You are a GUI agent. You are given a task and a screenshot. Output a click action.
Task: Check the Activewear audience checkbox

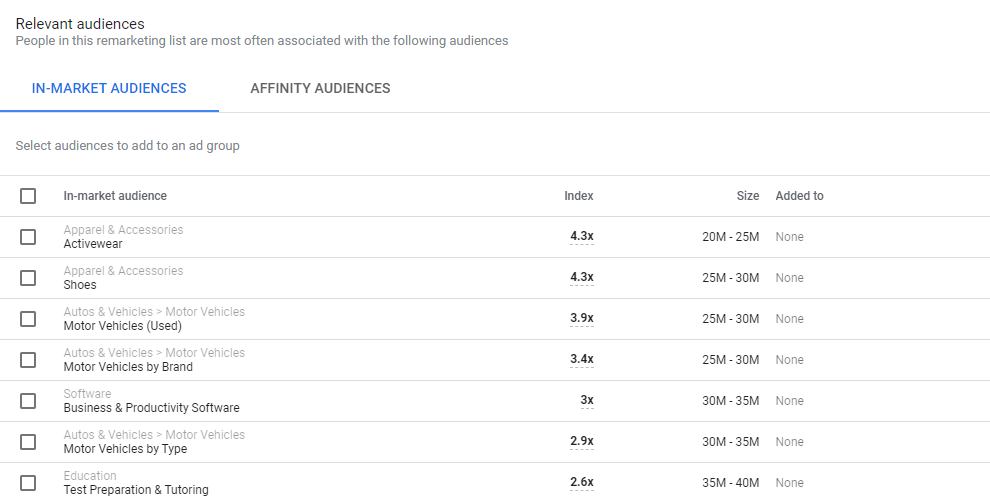[28, 237]
